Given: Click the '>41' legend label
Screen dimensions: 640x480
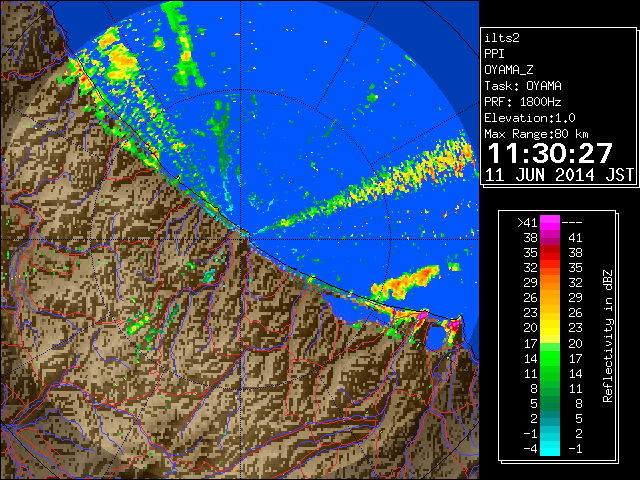Looking at the screenshot, I should (527, 223).
